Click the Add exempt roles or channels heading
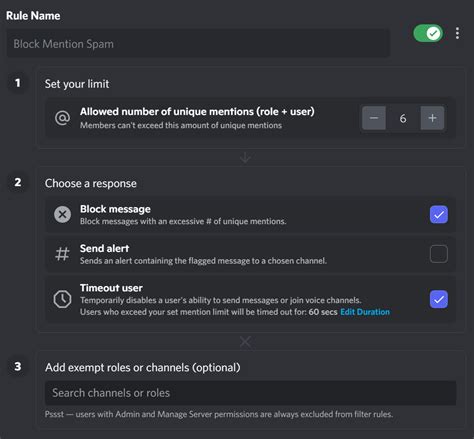The width and height of the screenshot is (474, 439). [143, 368]
